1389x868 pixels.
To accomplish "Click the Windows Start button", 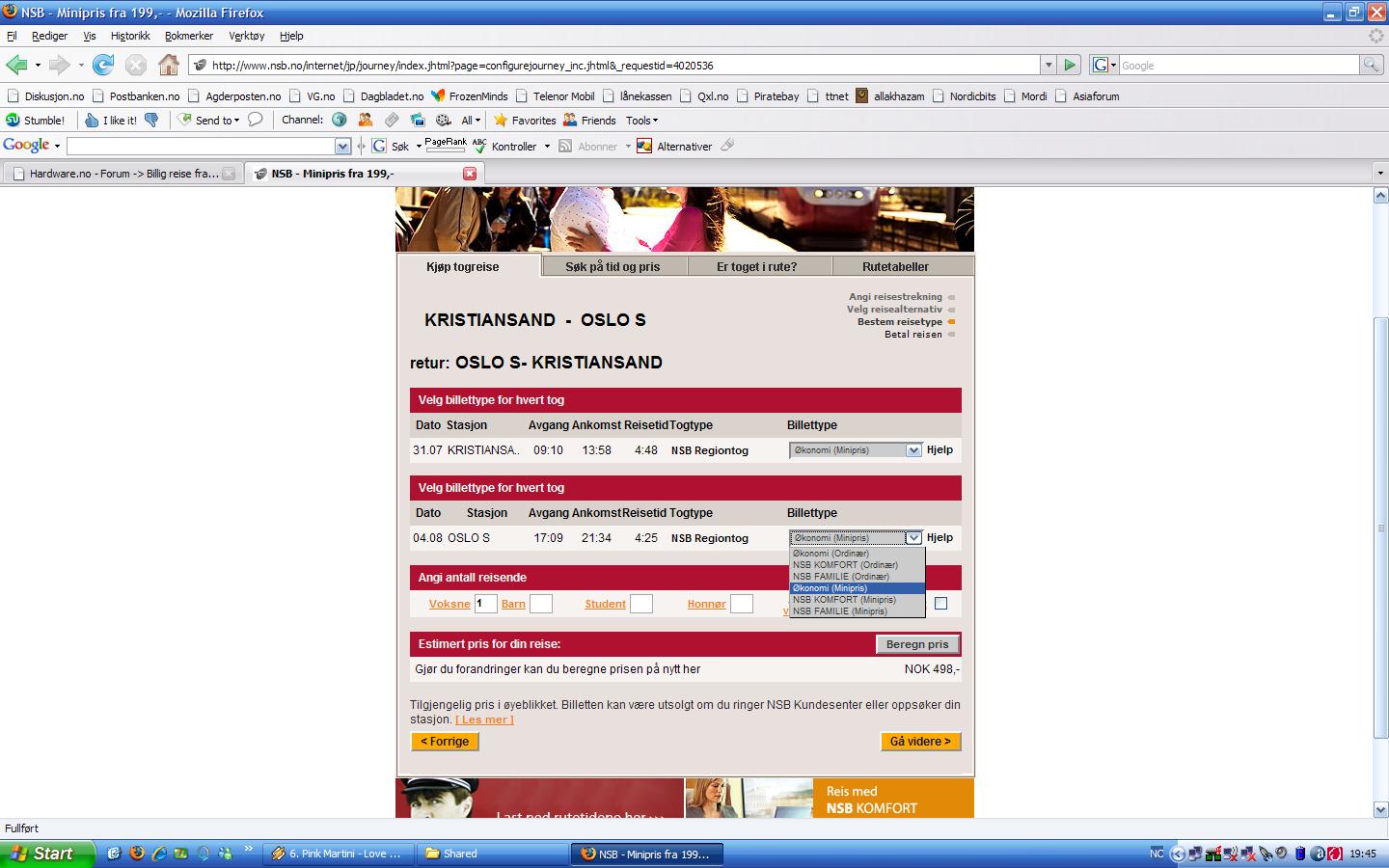I will coord(47,854).
